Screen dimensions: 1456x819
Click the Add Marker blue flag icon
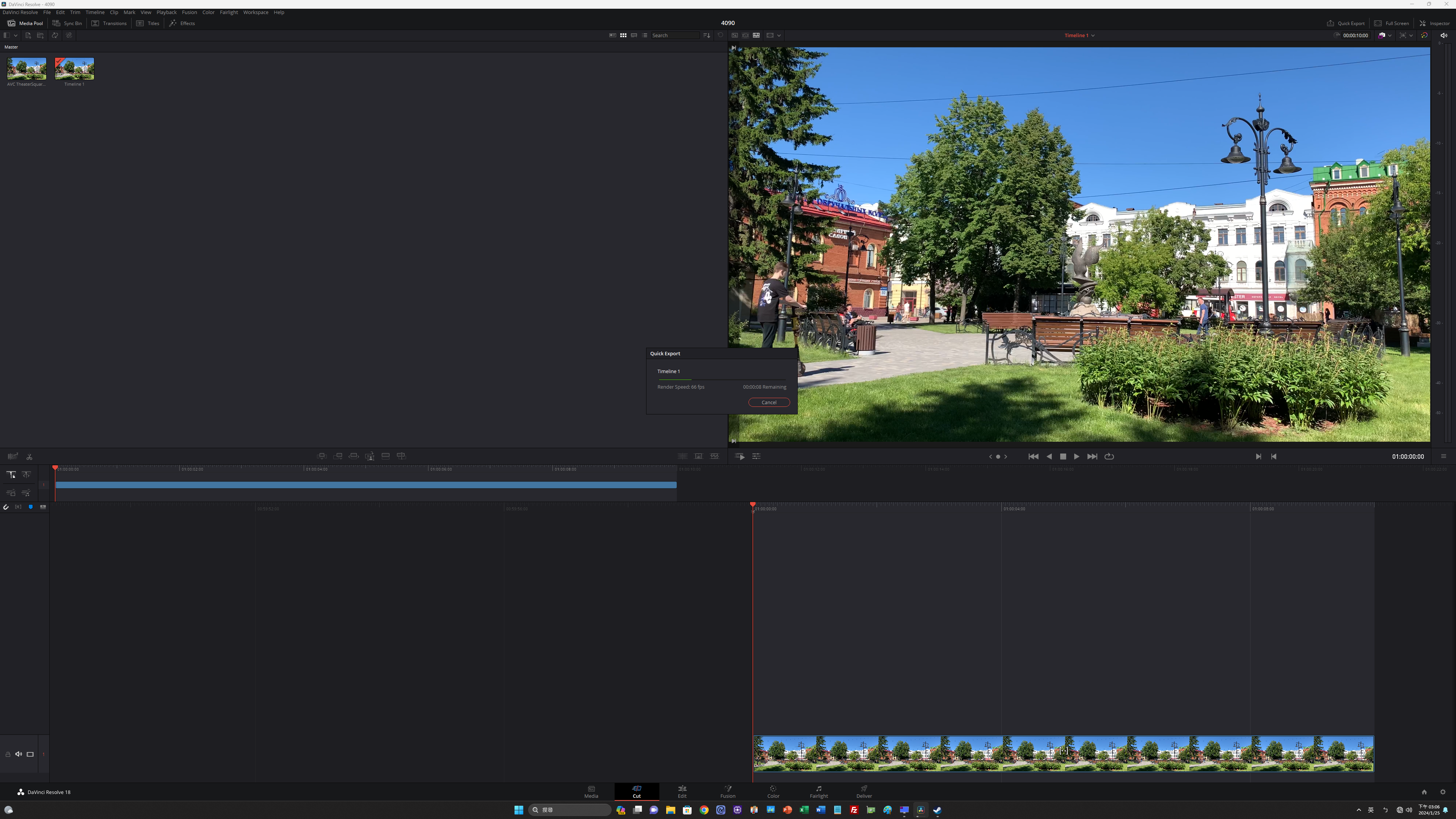click(x=30, y=507)
